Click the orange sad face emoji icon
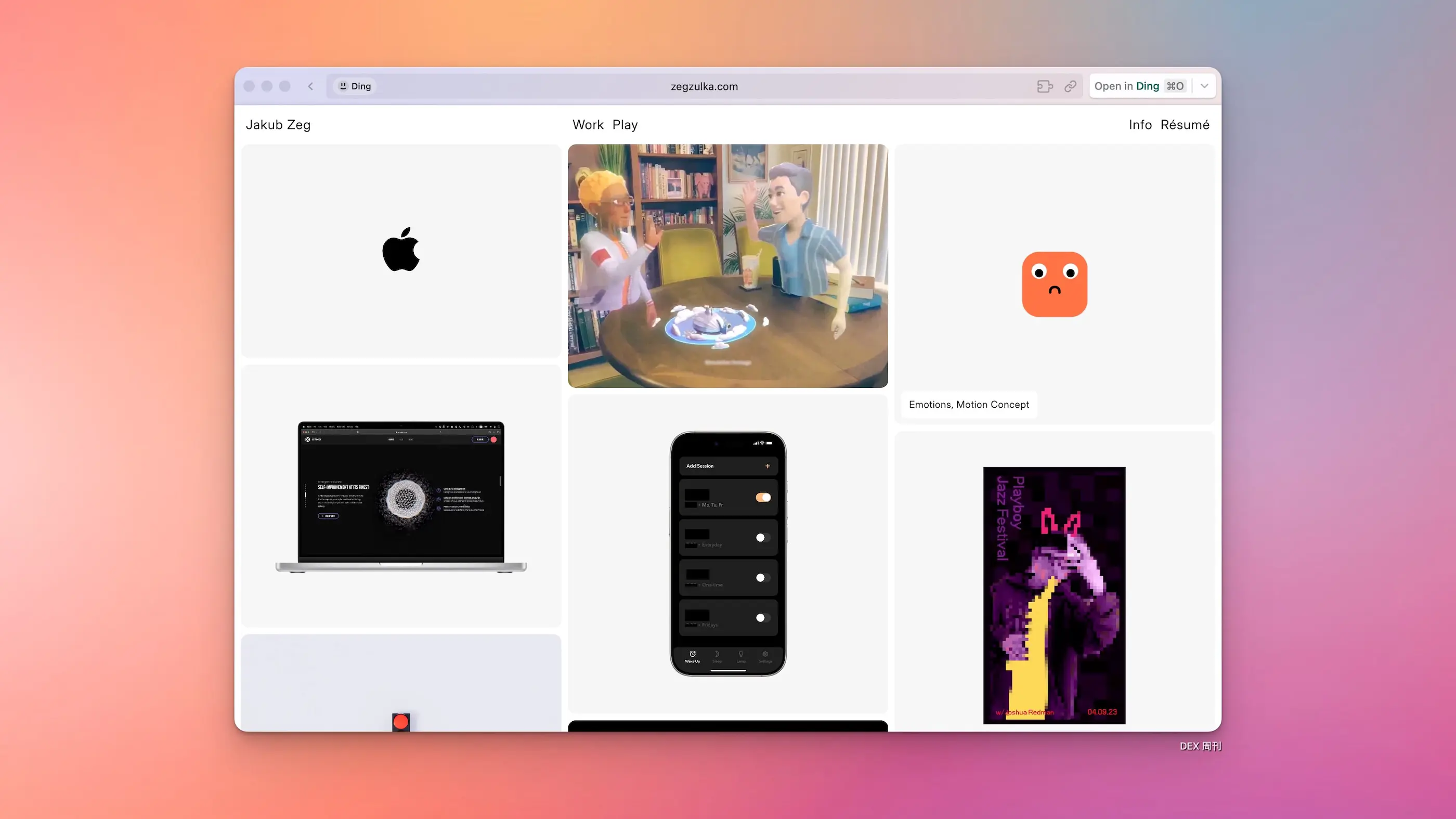 coord(1054,284)
